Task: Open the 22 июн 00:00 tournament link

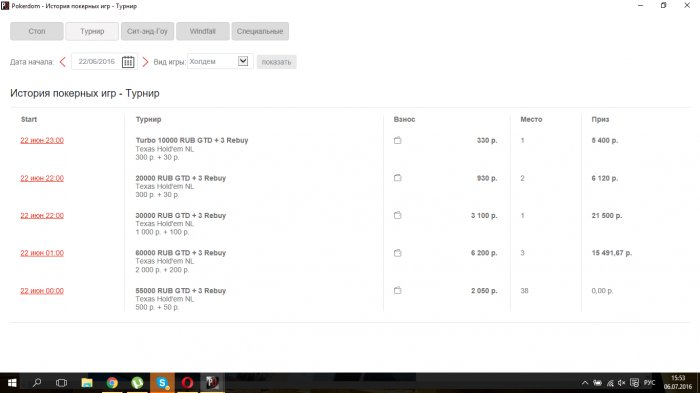Action: 42,291
